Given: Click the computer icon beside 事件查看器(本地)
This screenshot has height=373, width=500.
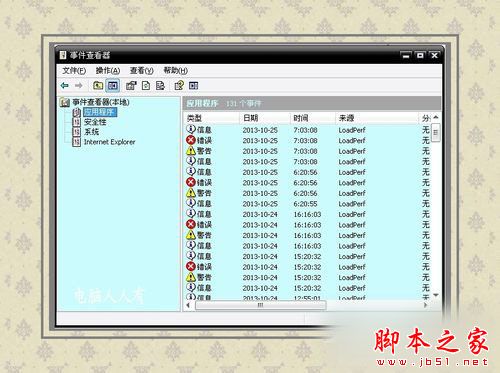Looking at the screenshot, I should 65,102.
